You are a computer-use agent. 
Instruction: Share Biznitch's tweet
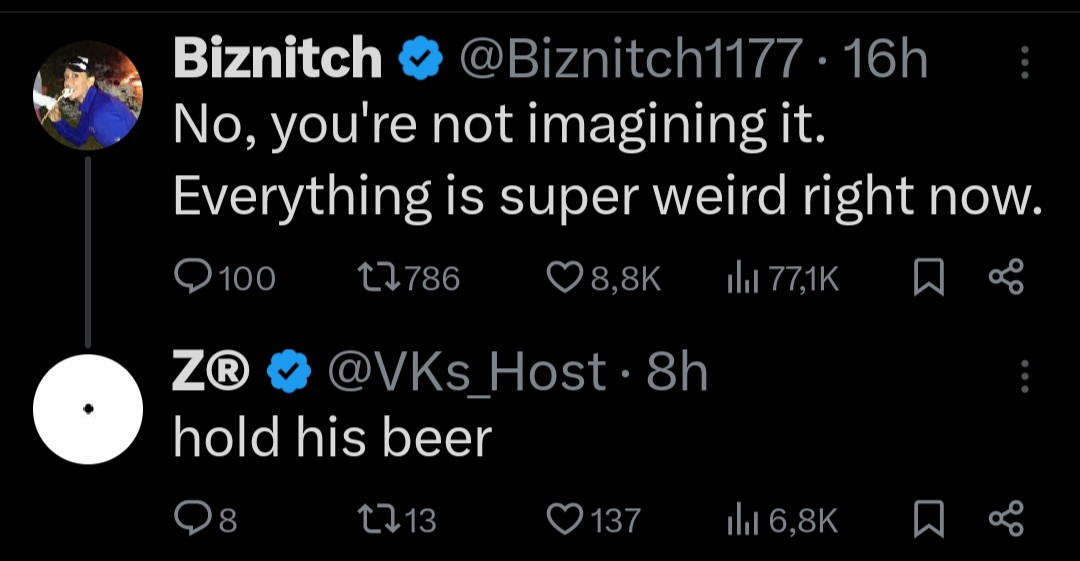1006,278
